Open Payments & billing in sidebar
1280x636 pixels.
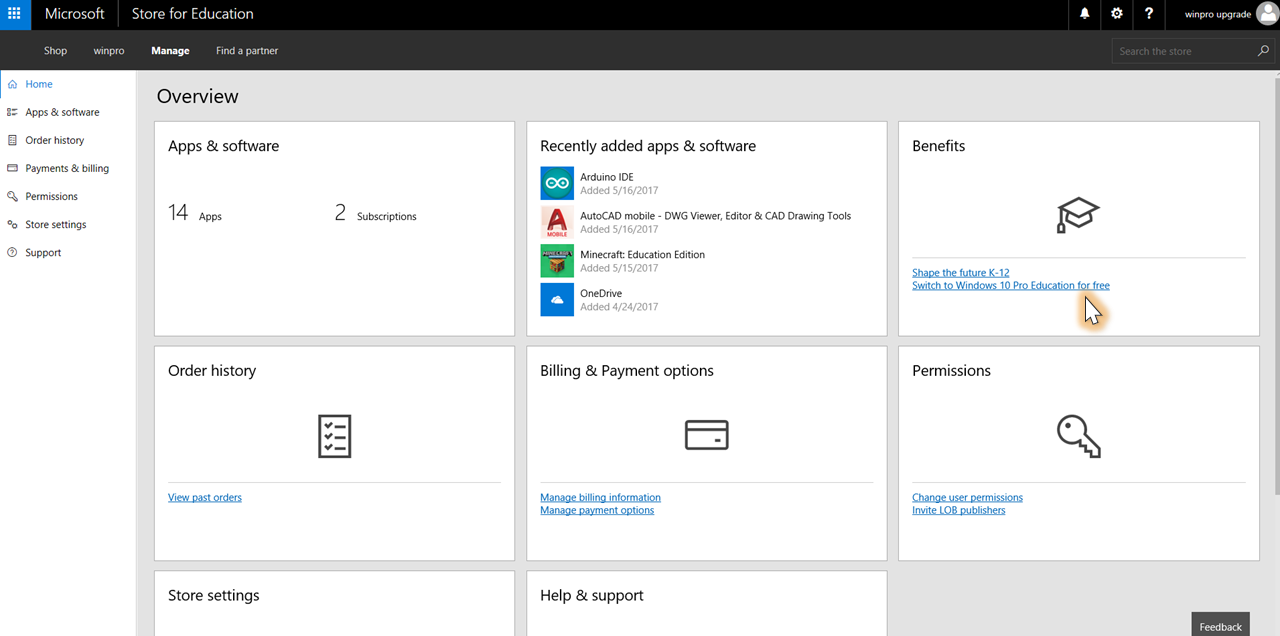67,169
